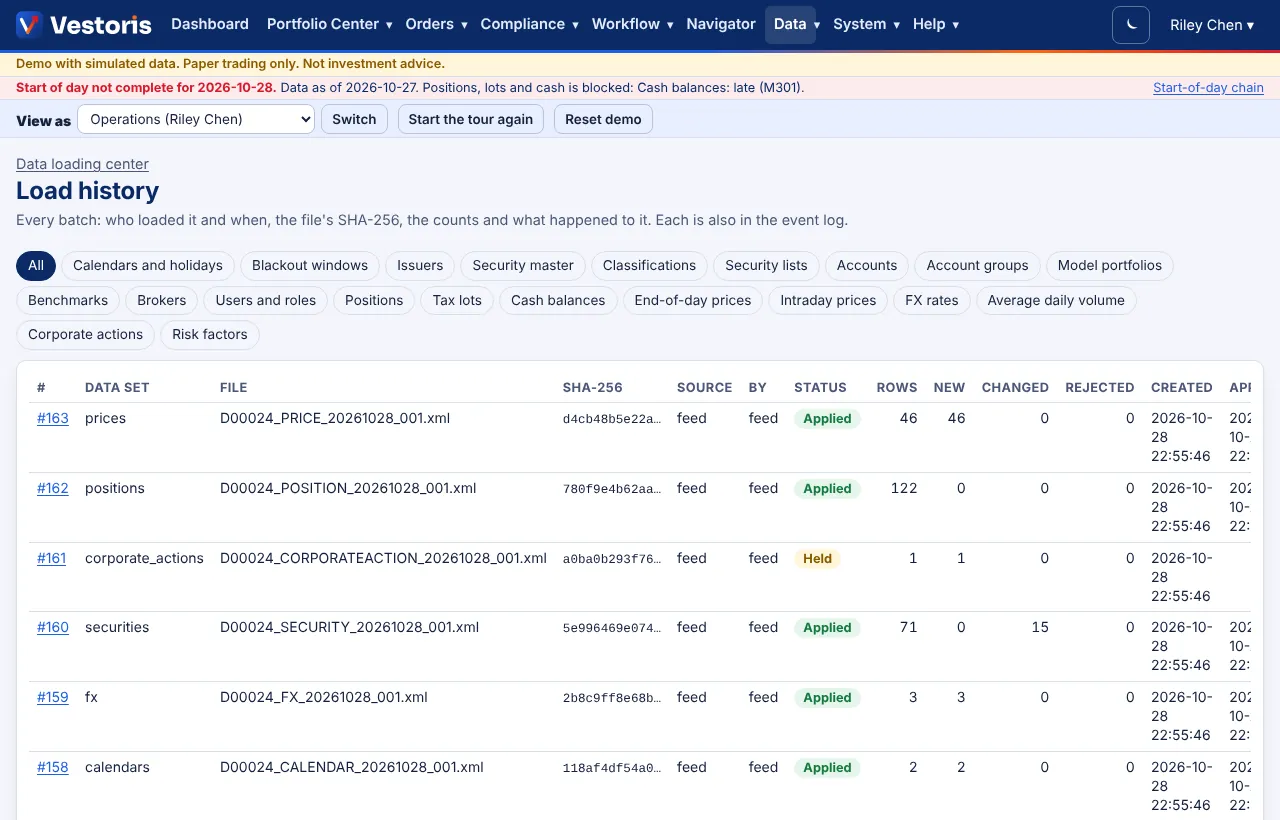
Task: Click the REJECTED column header
Action: 1100,387
